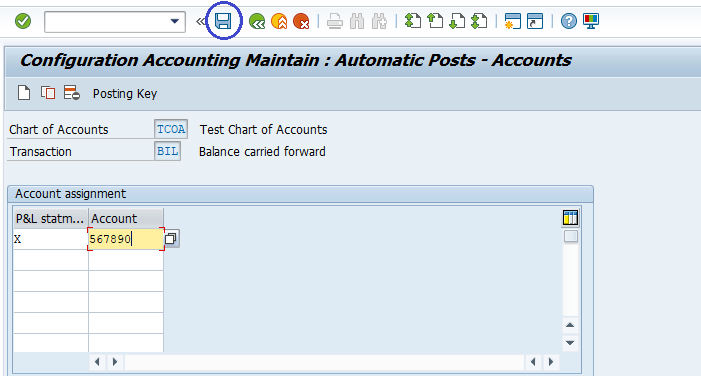Toggle the table select-all box

tap(570, 236)
